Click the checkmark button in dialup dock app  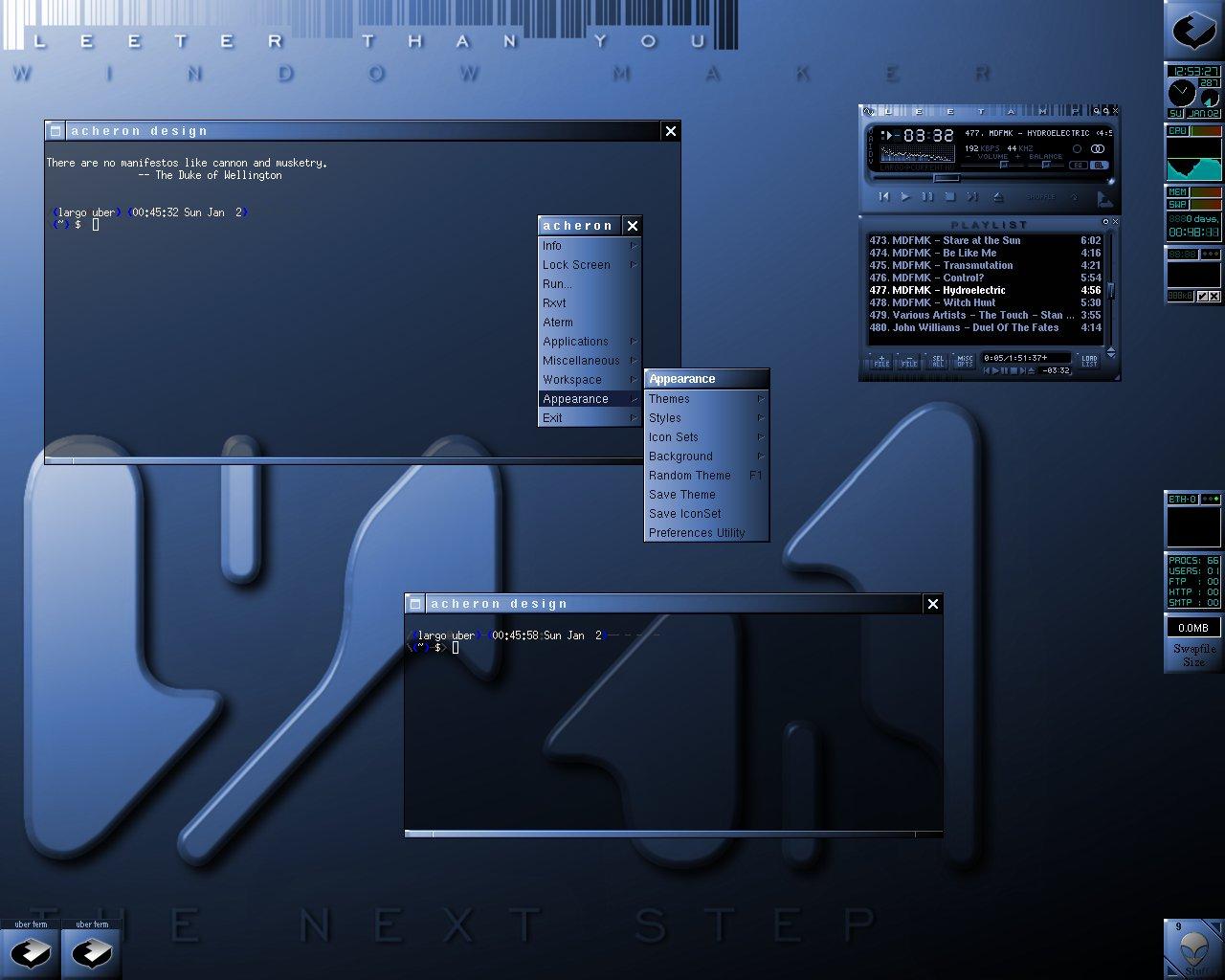(x=1203, y=296)
